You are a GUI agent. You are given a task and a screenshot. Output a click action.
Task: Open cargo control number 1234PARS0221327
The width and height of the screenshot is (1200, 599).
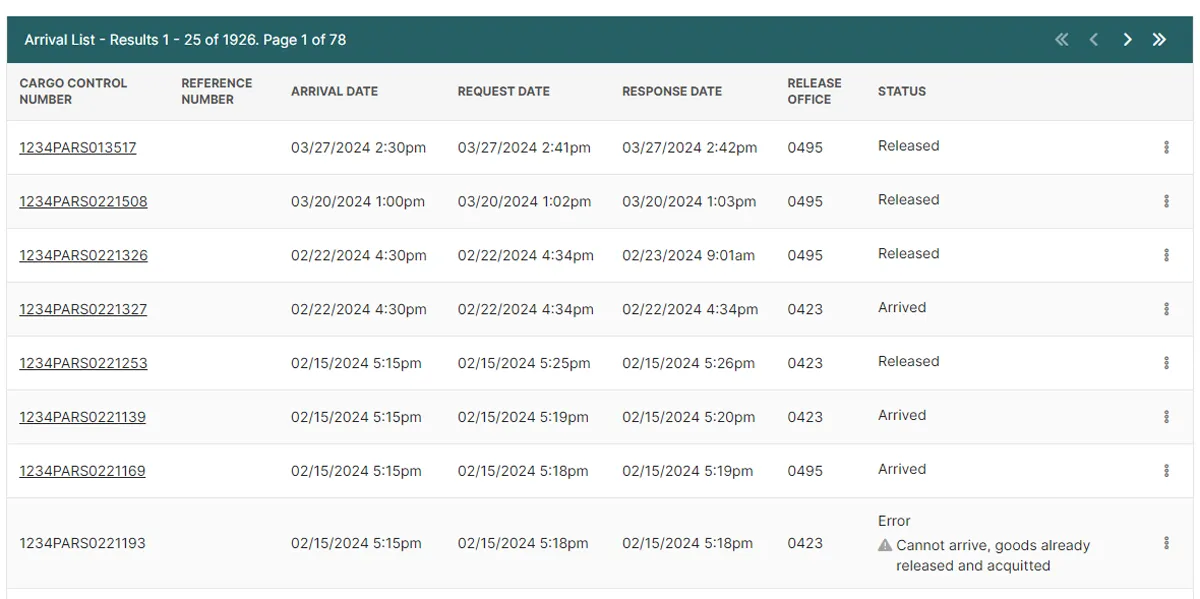point(83,310)
